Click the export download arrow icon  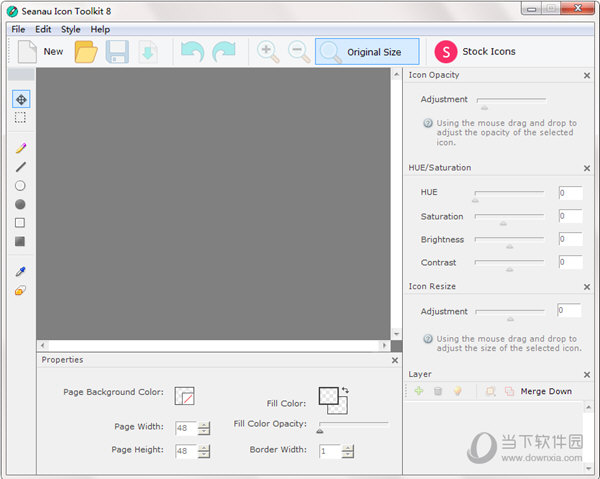click(x=148, y=52)
